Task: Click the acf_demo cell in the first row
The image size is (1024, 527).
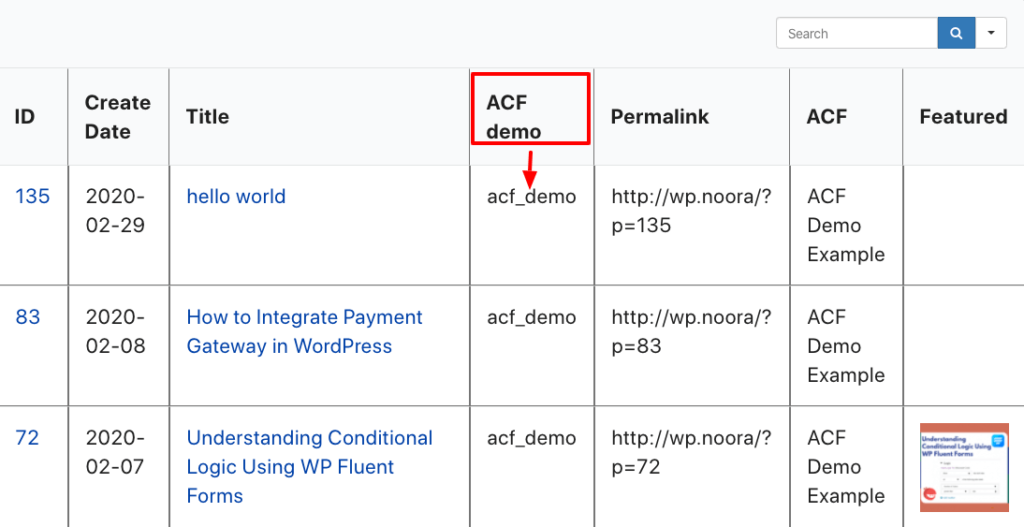Action: pyautogui.click(x=531, y=197)
